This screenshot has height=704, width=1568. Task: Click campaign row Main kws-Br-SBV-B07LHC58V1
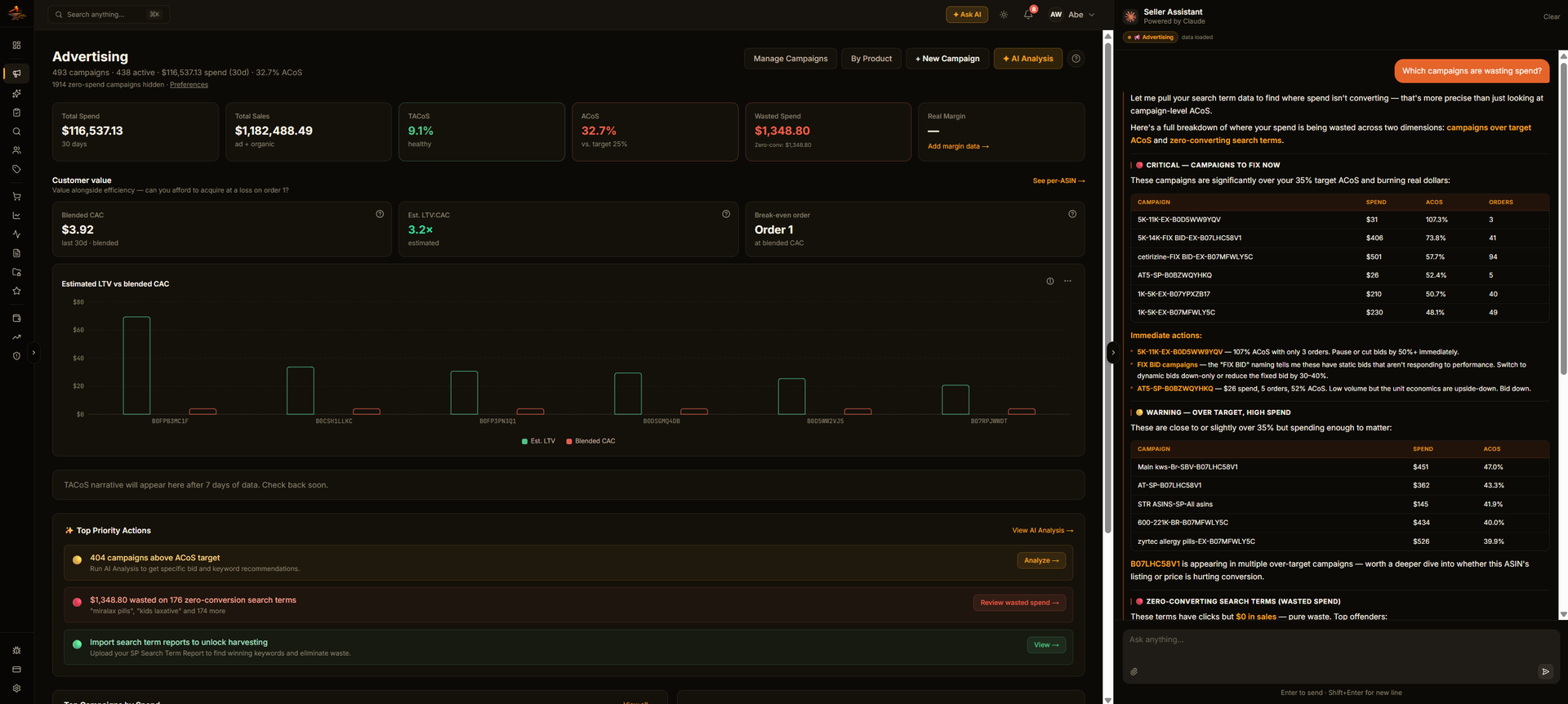pos(1339,467)
